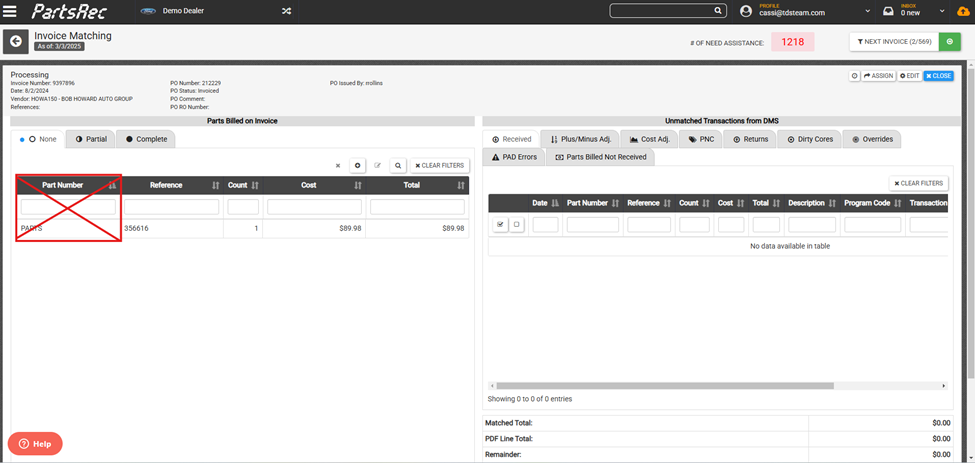Open the Help chat button
This screenshot has height=463, width=975.
click(x=35, y=444)
